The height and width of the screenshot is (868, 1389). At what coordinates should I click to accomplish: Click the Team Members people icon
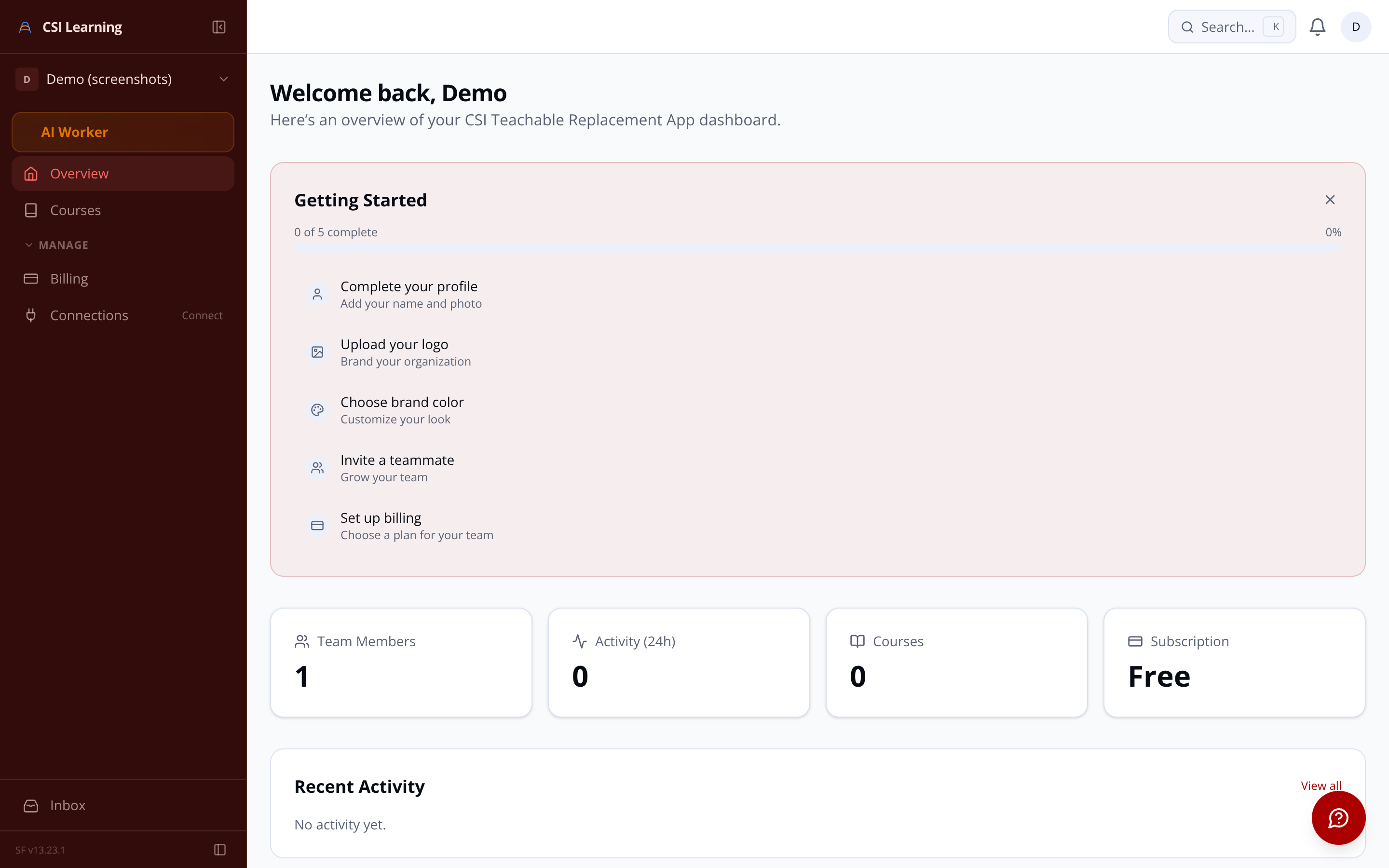pyautogui.click(x=302, y=641)
